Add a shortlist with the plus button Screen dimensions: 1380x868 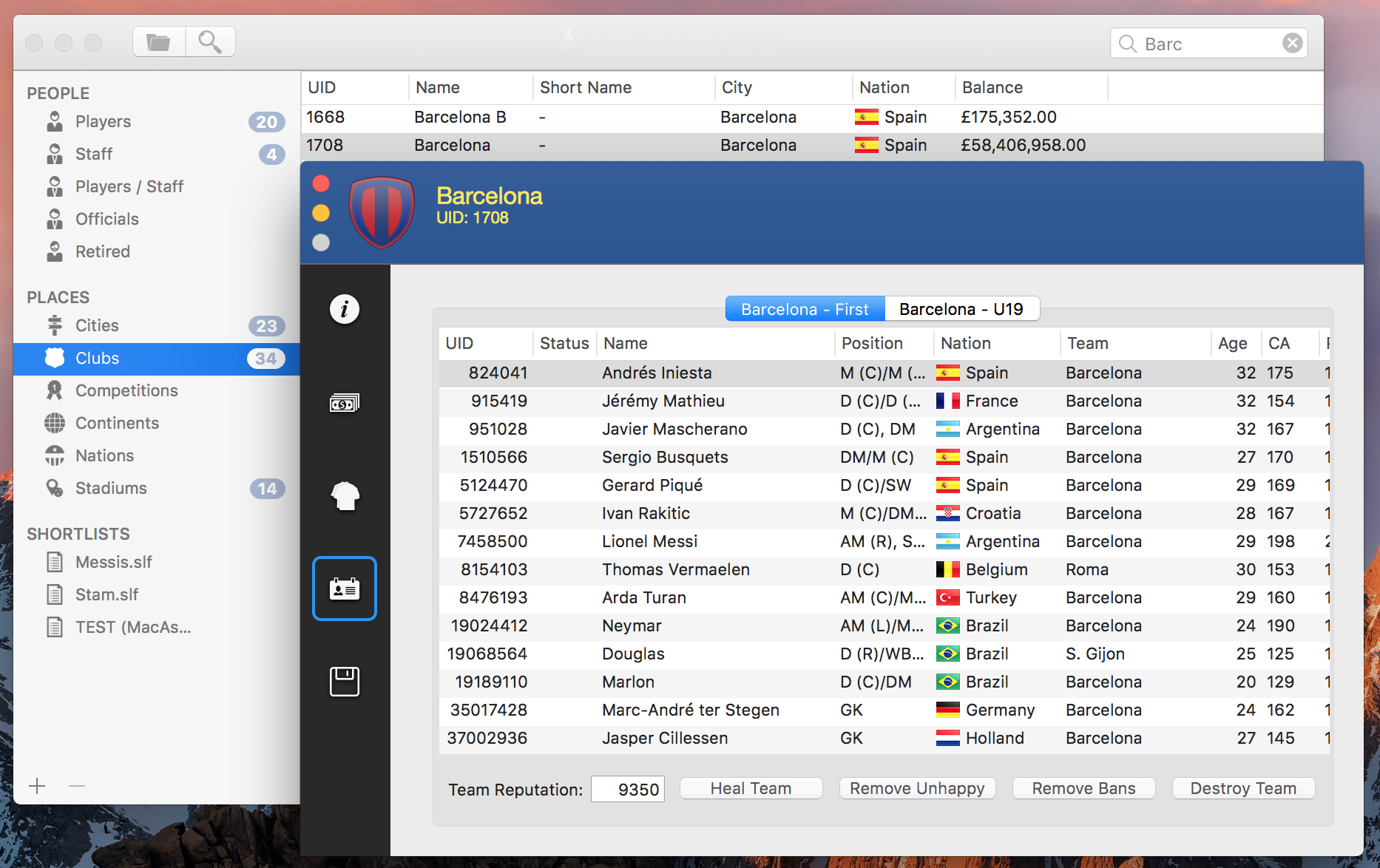click(37, 785)
